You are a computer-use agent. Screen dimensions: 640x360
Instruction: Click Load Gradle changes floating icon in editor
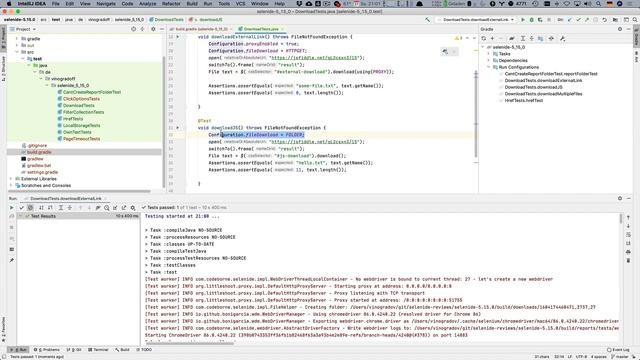point(445,51)
